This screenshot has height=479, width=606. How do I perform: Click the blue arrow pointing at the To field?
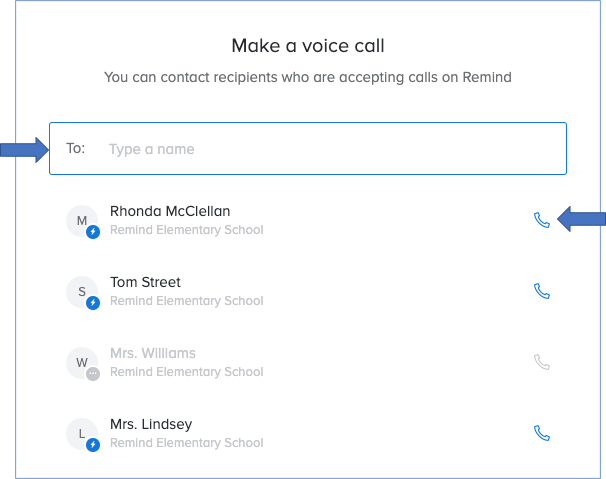click(24, 150)
